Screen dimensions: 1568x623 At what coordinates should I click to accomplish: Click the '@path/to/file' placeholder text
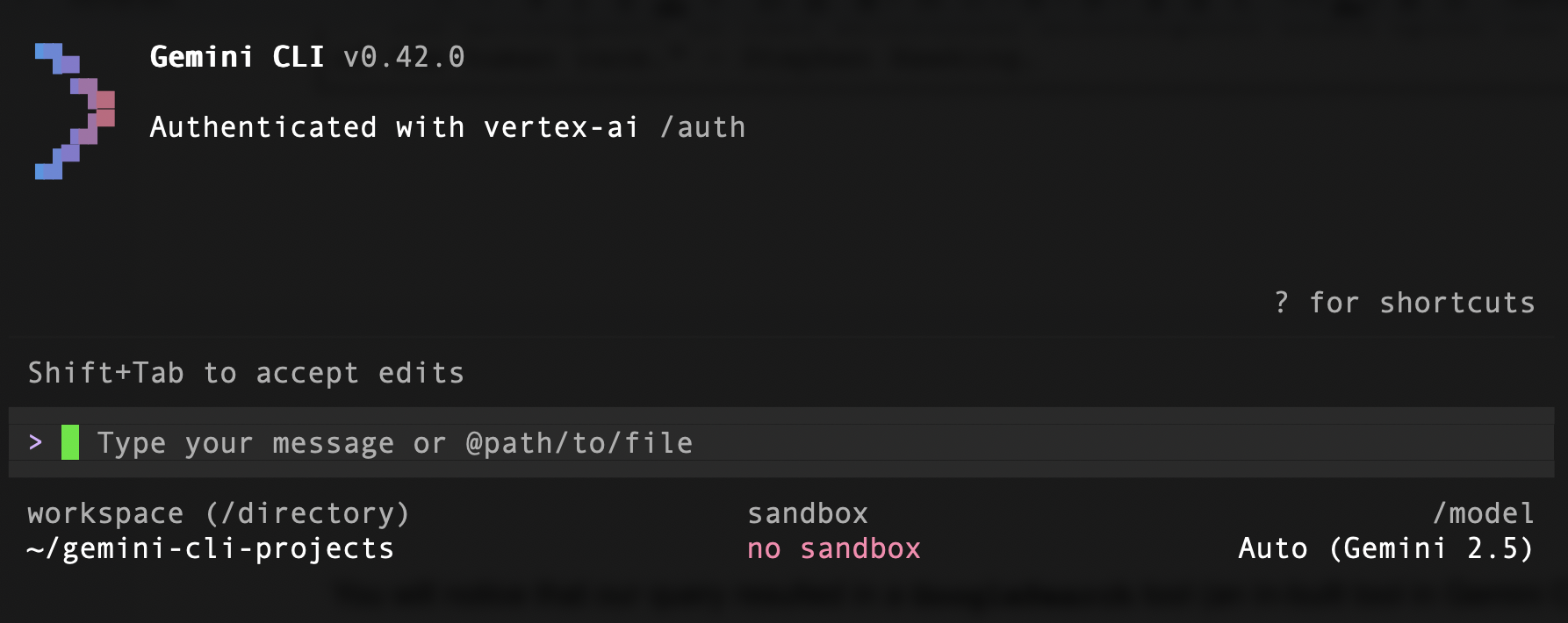point(579,443)
